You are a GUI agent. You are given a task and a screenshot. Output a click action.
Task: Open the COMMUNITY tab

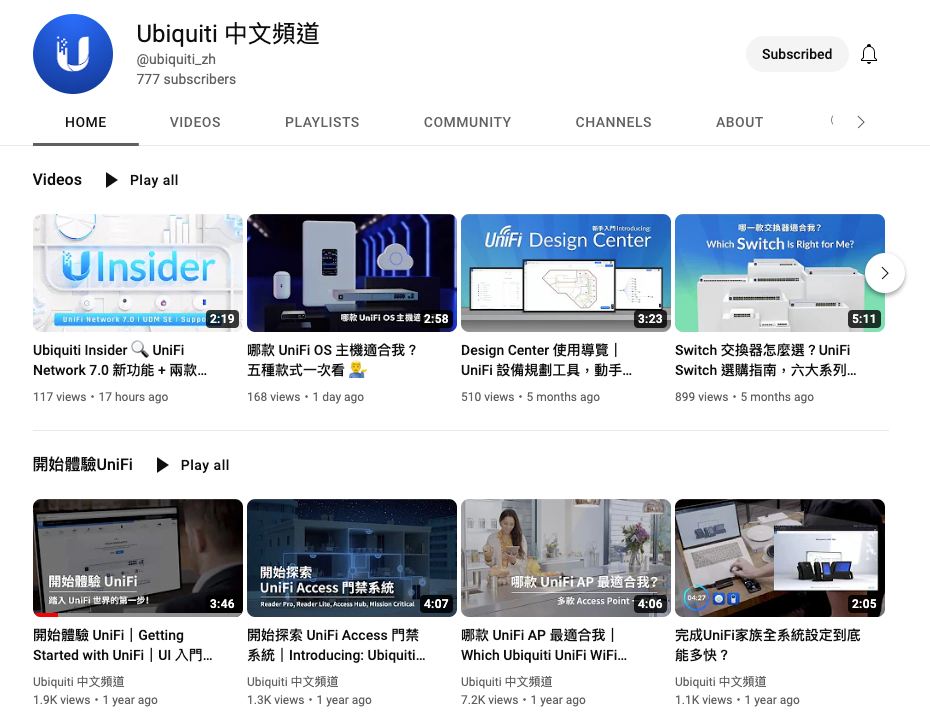[x=467, y=122]
